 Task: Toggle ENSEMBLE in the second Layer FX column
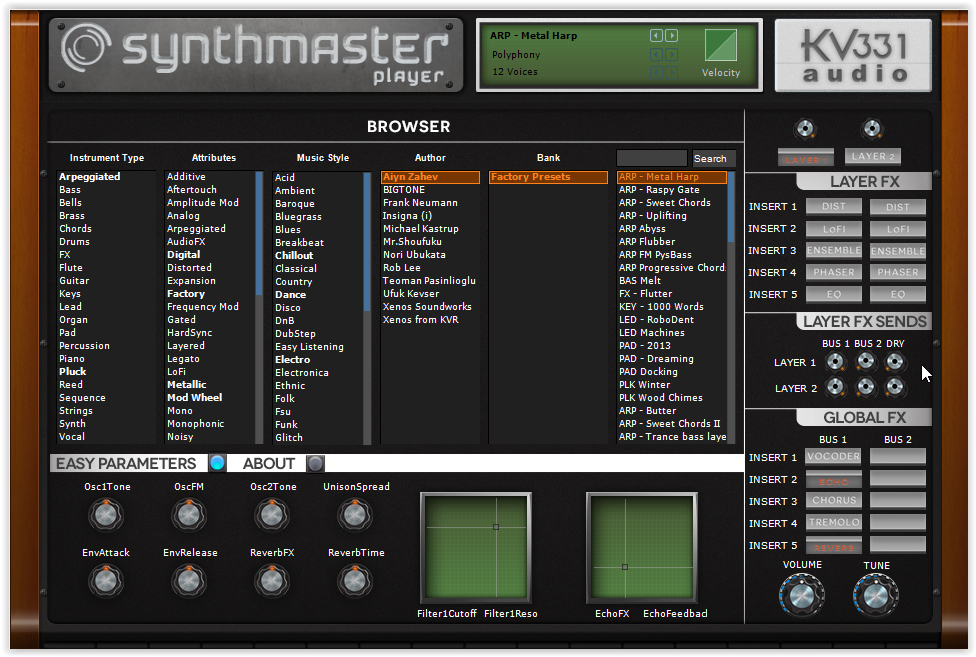[x=898, y=251]
